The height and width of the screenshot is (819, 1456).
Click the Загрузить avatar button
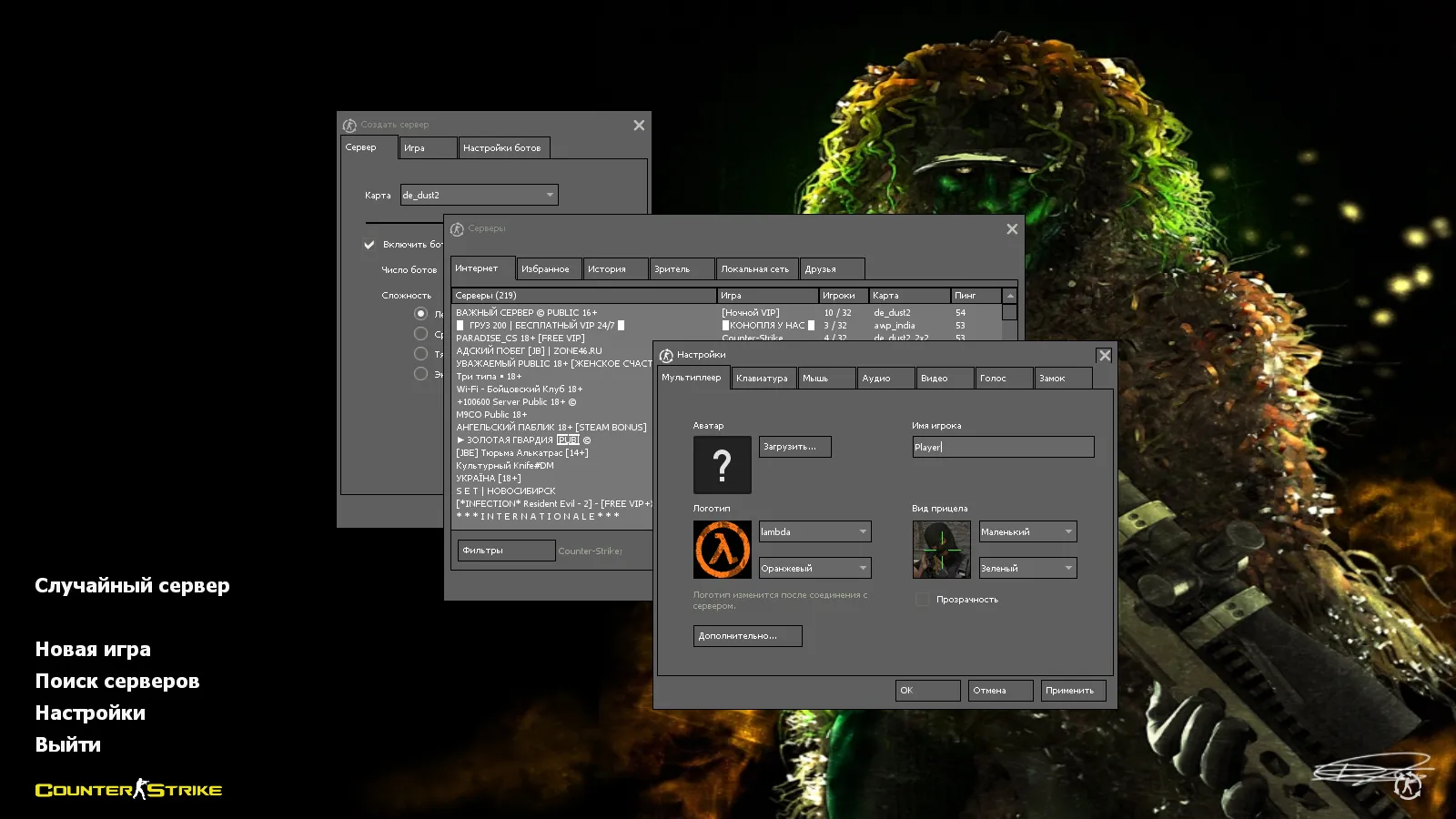pyautogui.click(x=794, y=447)
